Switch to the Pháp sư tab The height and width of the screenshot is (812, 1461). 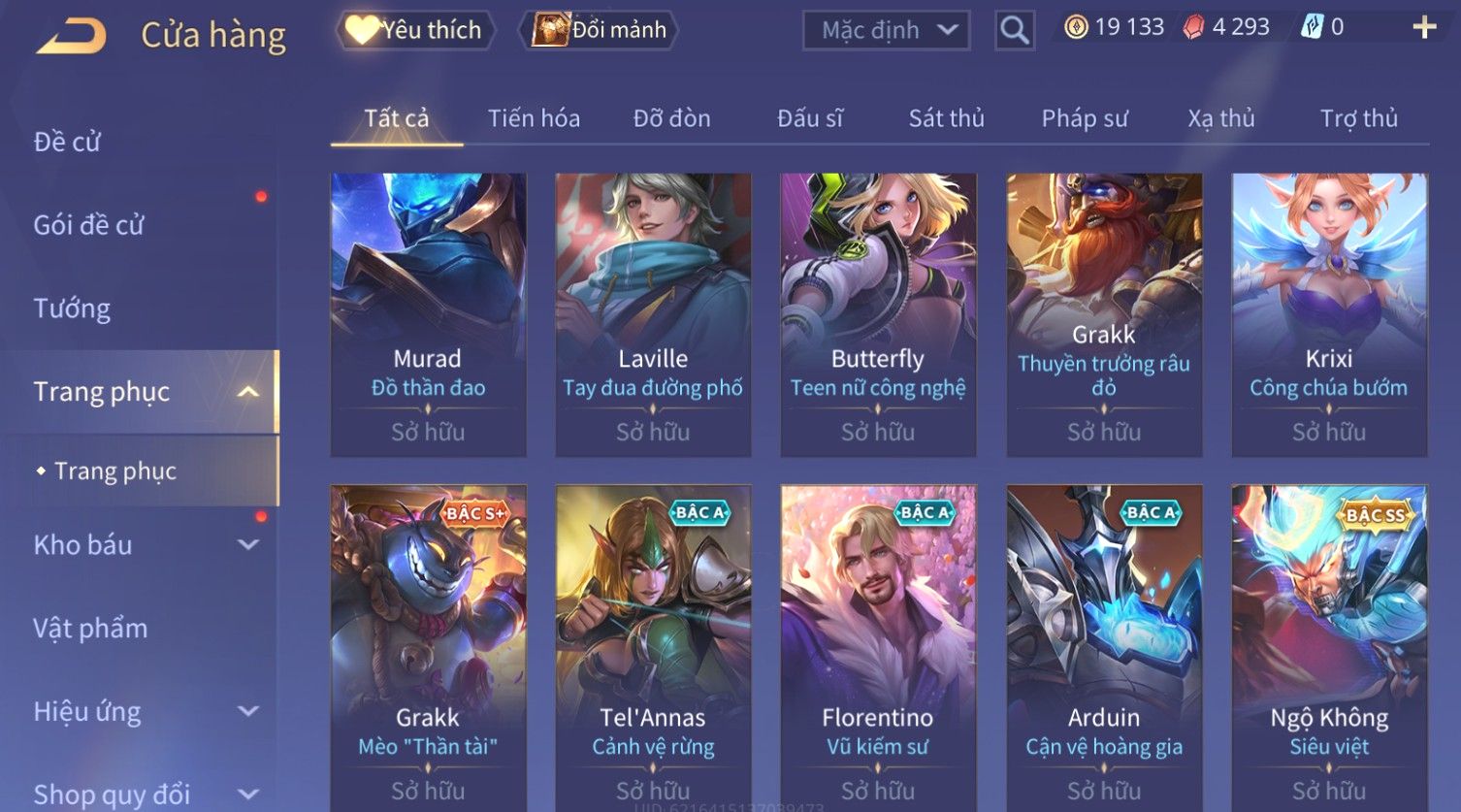click(1085, 118)
